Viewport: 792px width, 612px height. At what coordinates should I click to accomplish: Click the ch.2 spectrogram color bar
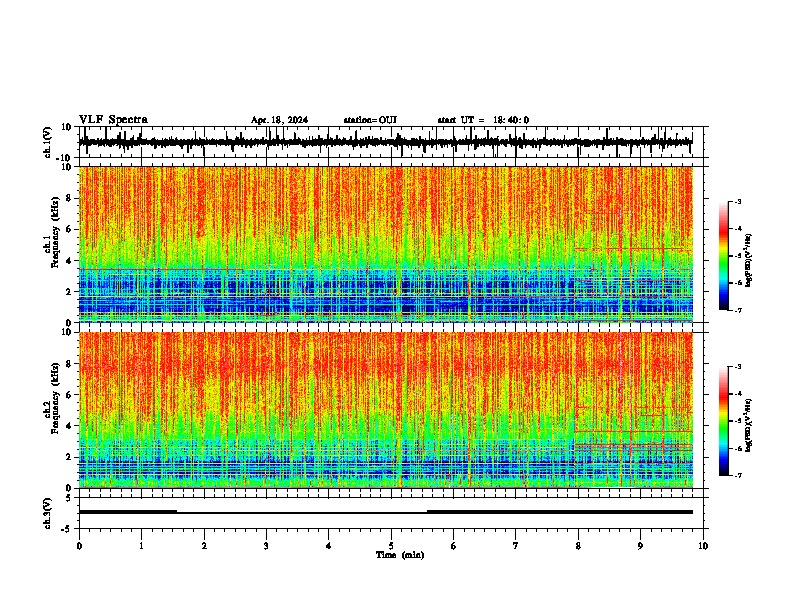[723, 421]
